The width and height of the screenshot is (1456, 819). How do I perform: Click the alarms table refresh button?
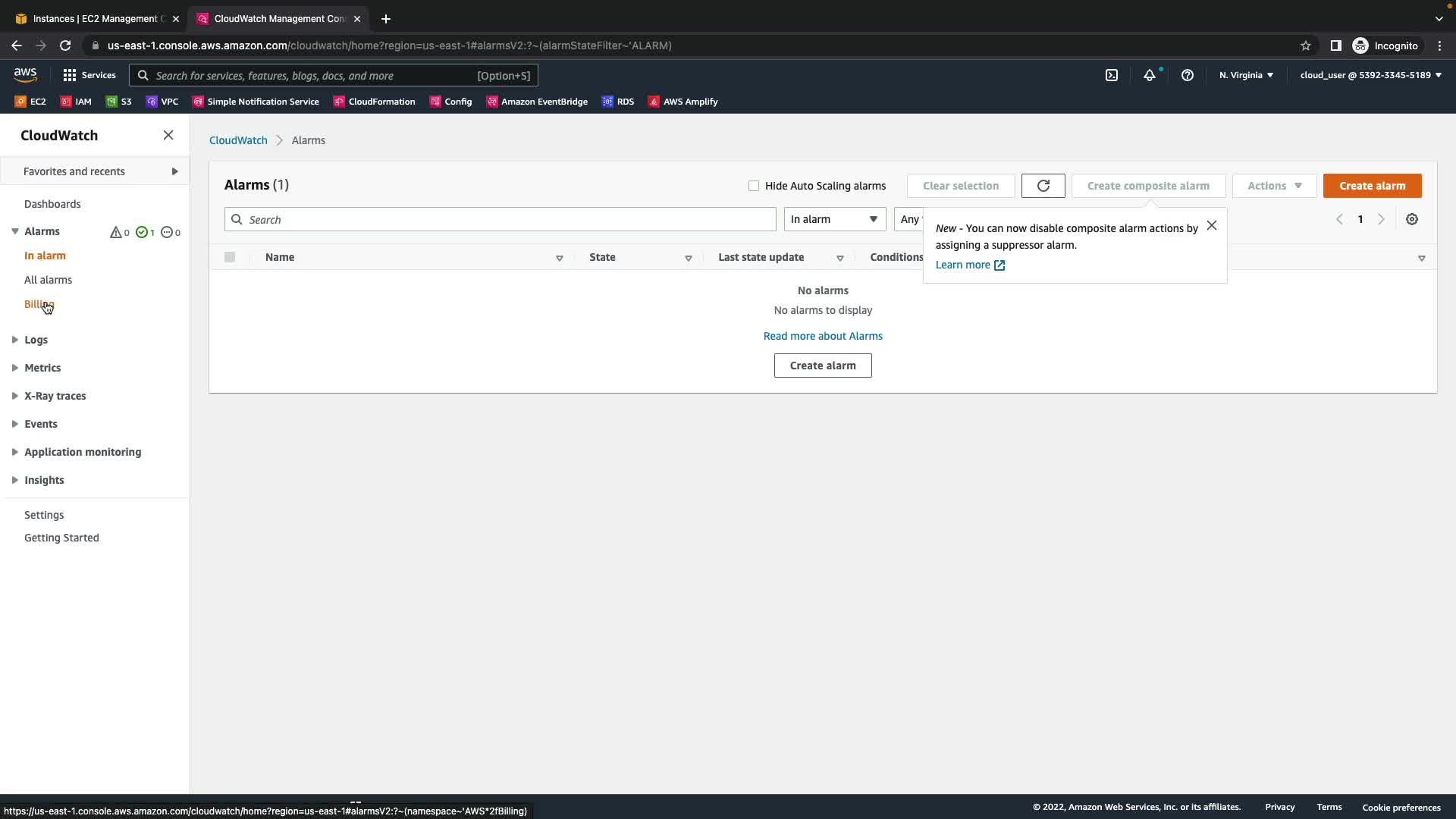[x=1043, y=186]
